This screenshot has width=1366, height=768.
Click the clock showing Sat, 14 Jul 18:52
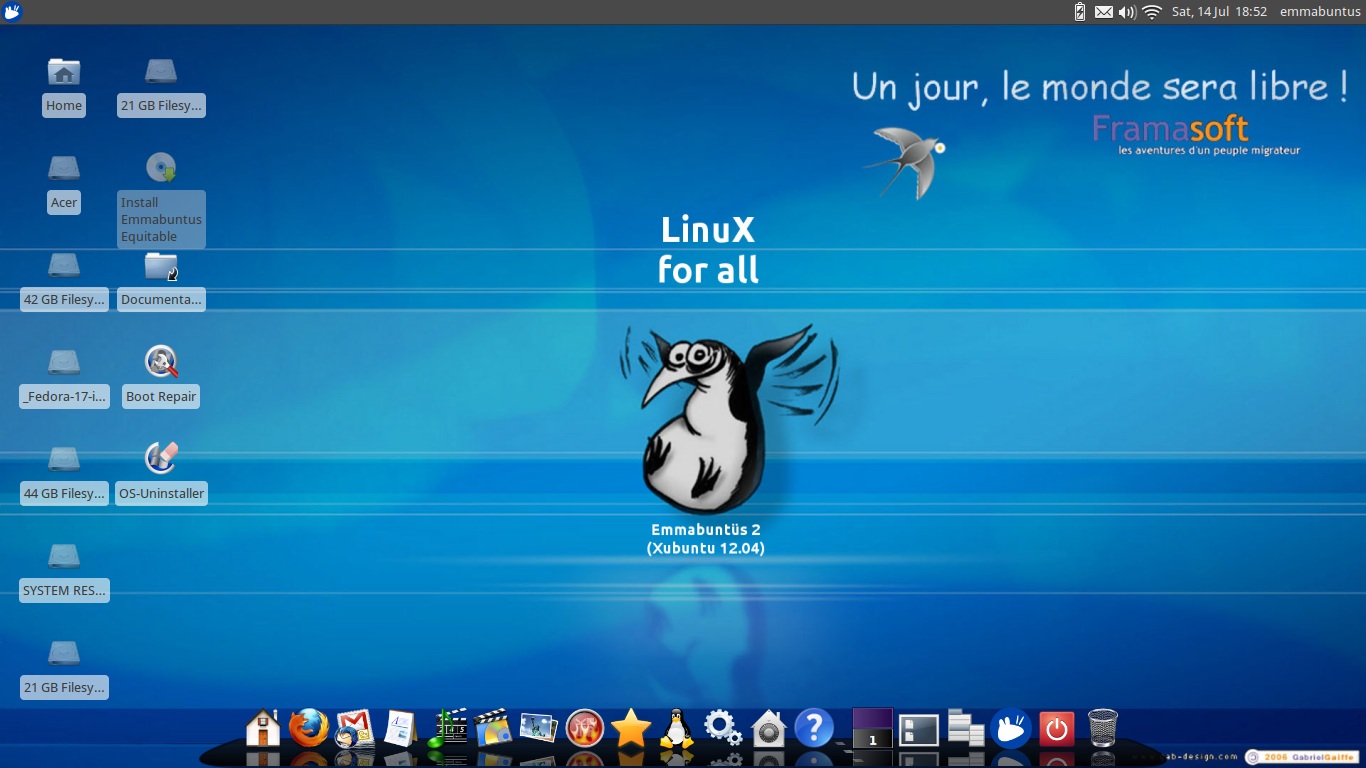pos(1219,12)
